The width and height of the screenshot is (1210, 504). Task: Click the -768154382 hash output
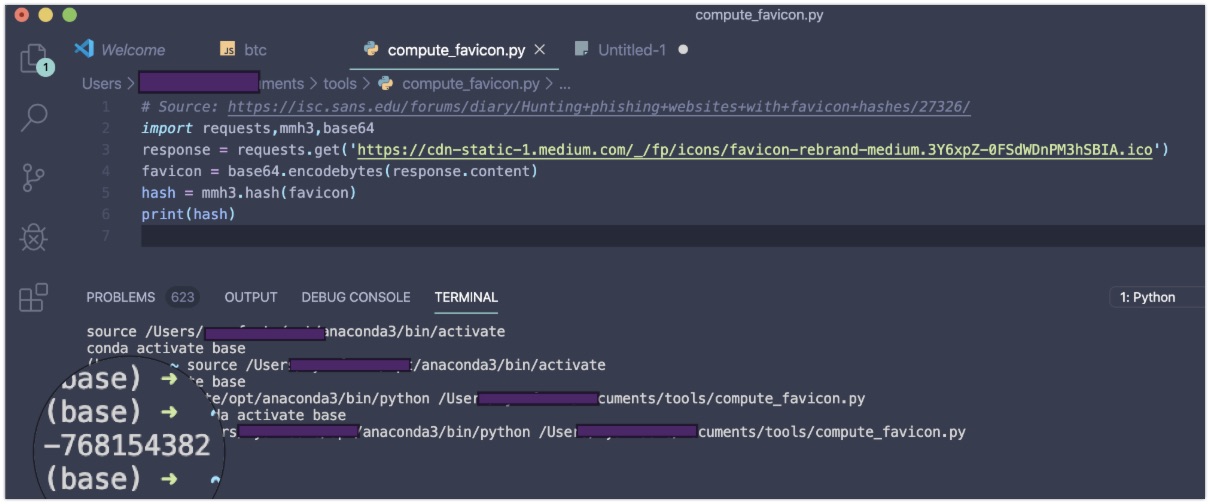(x=128, y=445)
